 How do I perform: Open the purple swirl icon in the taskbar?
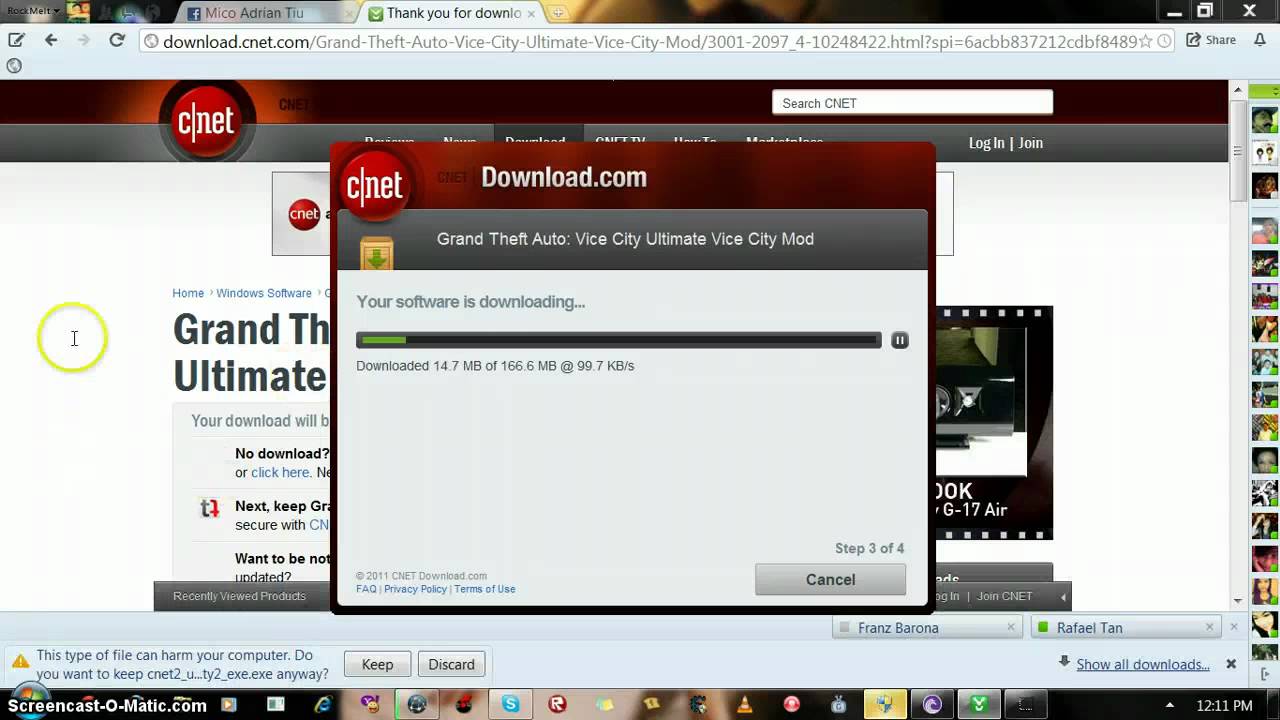tap(933, 705)
